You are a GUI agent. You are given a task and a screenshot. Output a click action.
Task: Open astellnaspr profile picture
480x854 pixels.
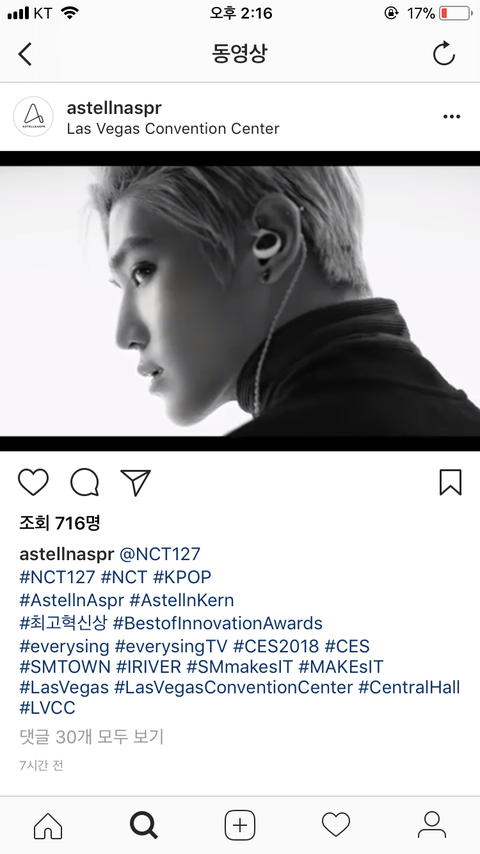click(33, 117)
